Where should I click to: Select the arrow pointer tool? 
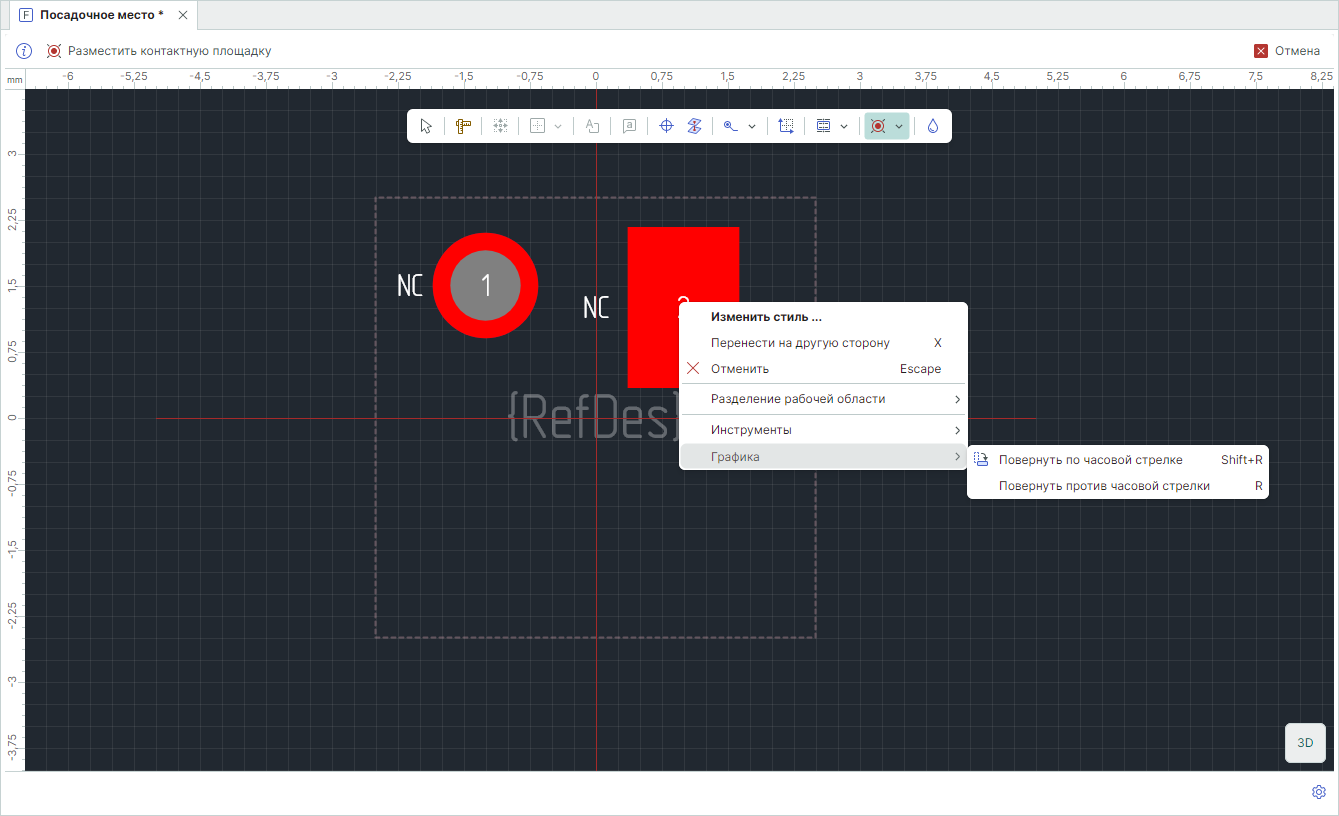coord(427,126)
